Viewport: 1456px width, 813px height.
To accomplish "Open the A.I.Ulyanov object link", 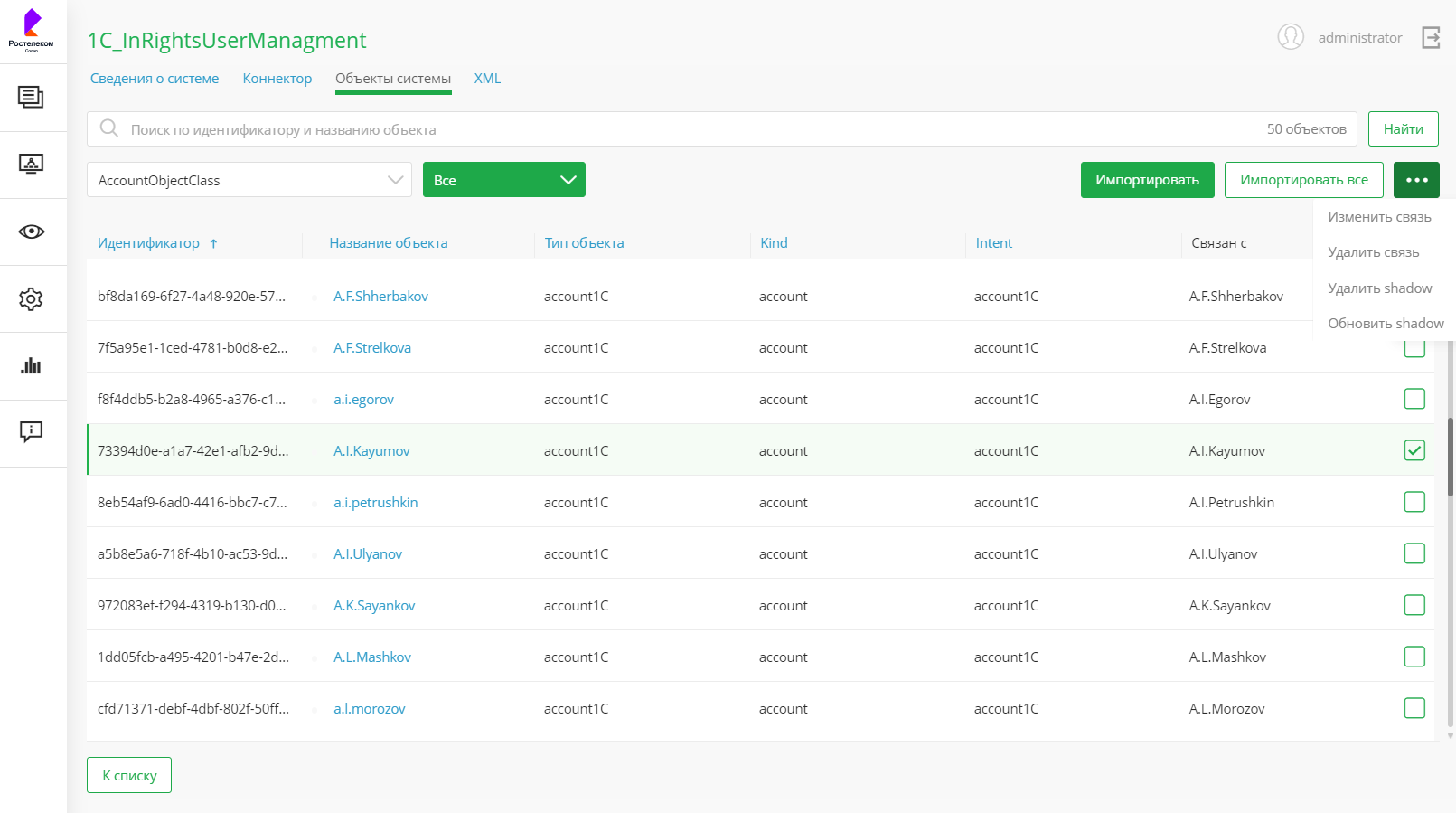I will pyautogui.click(x=368, y=554).
